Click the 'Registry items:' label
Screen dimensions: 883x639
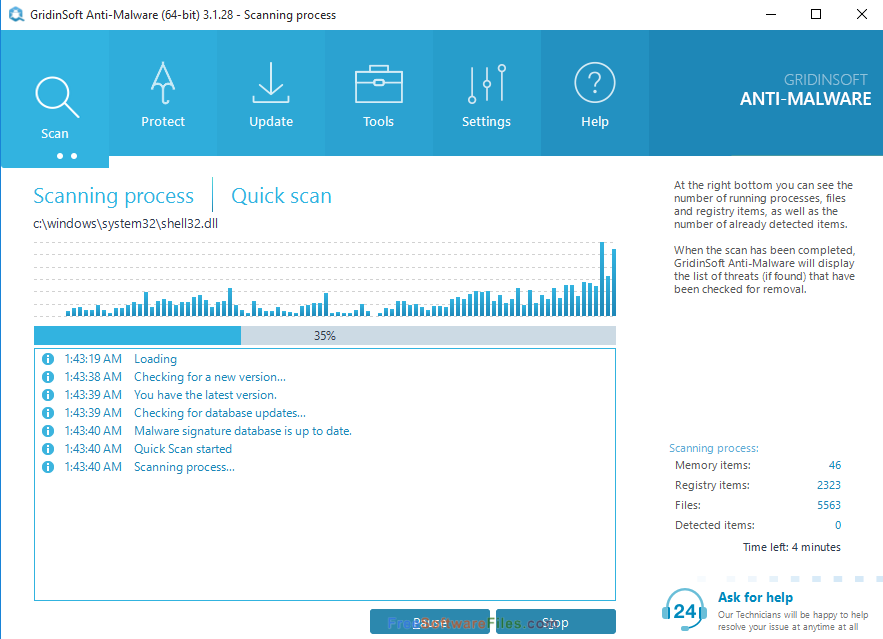click(x=712, y=485)
